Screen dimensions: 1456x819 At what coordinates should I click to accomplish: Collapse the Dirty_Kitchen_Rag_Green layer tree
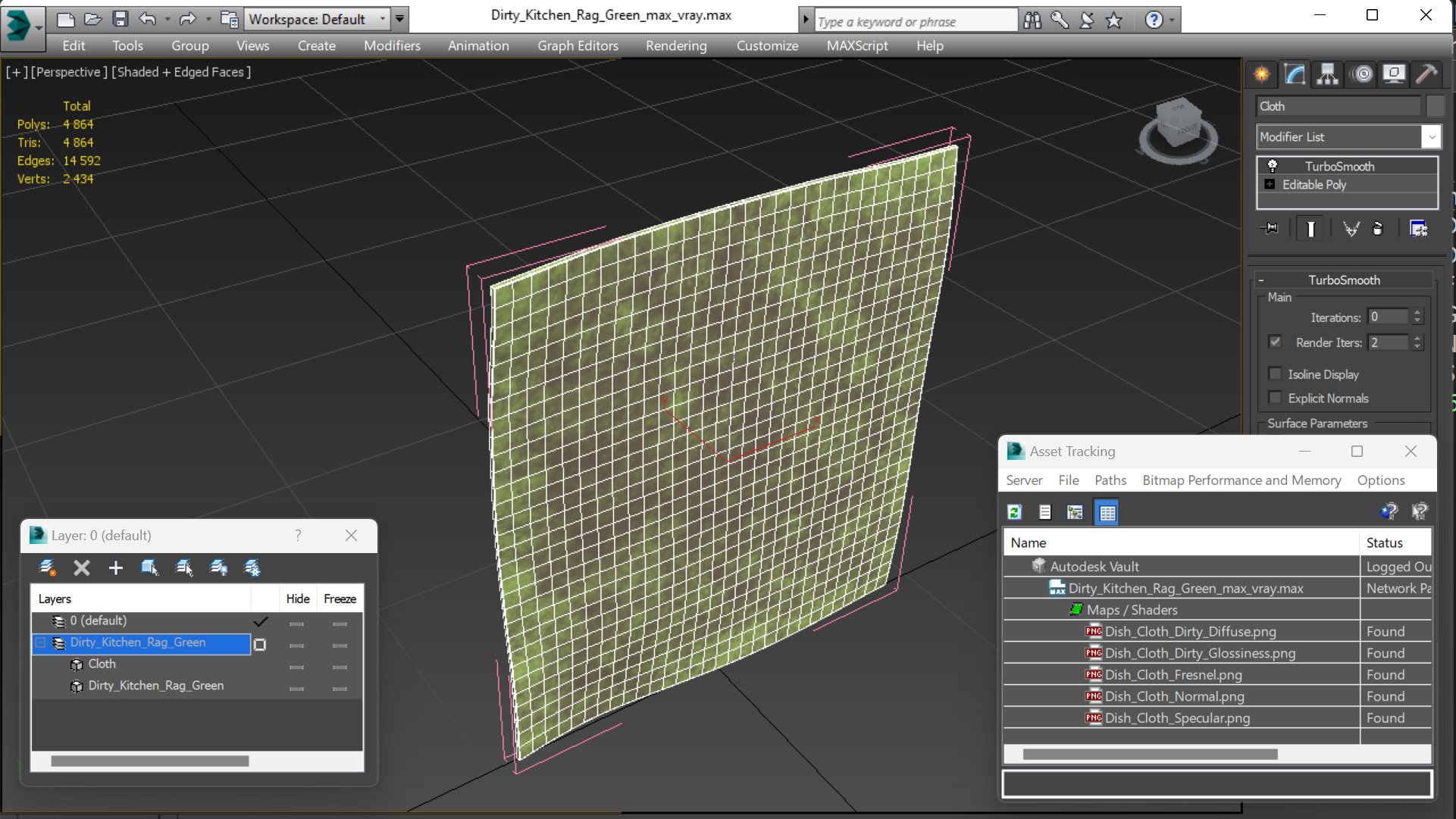pyautogui.click(x=40, y=642)
